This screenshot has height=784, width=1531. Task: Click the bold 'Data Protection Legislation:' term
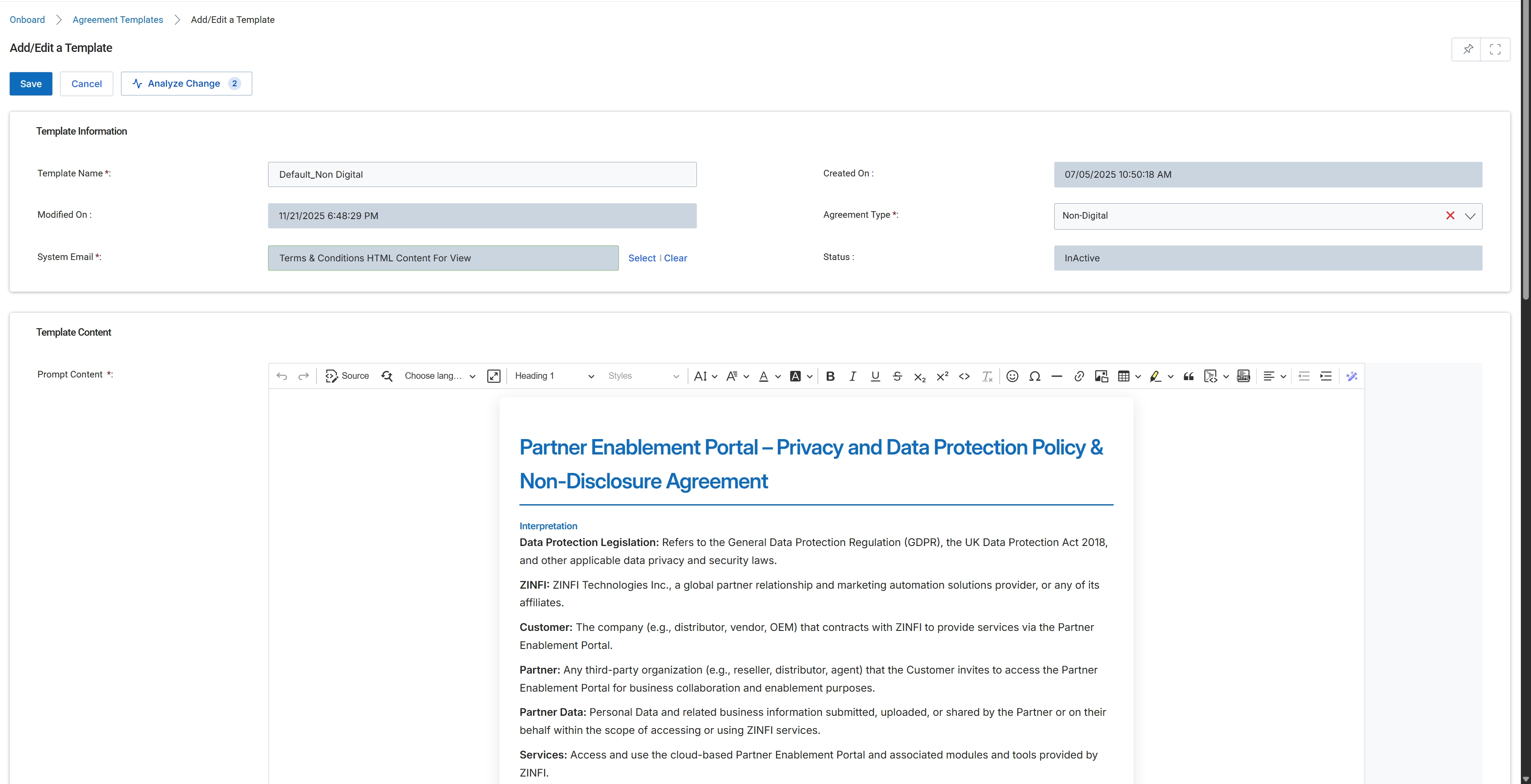click(x=589, y=542)
